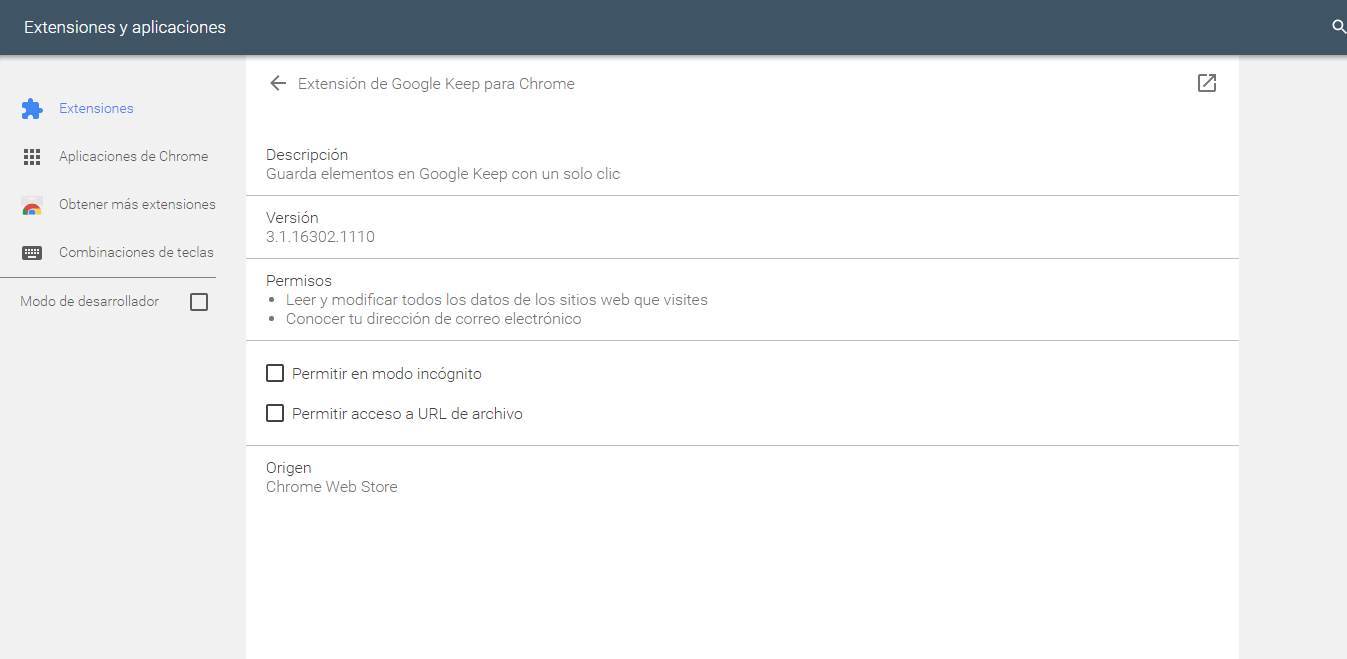The width and height of the screenshot is (1347, 659).
Task: Click the keyboard icon for Combinaciones de teclas
Action: (x=32, y=253)
